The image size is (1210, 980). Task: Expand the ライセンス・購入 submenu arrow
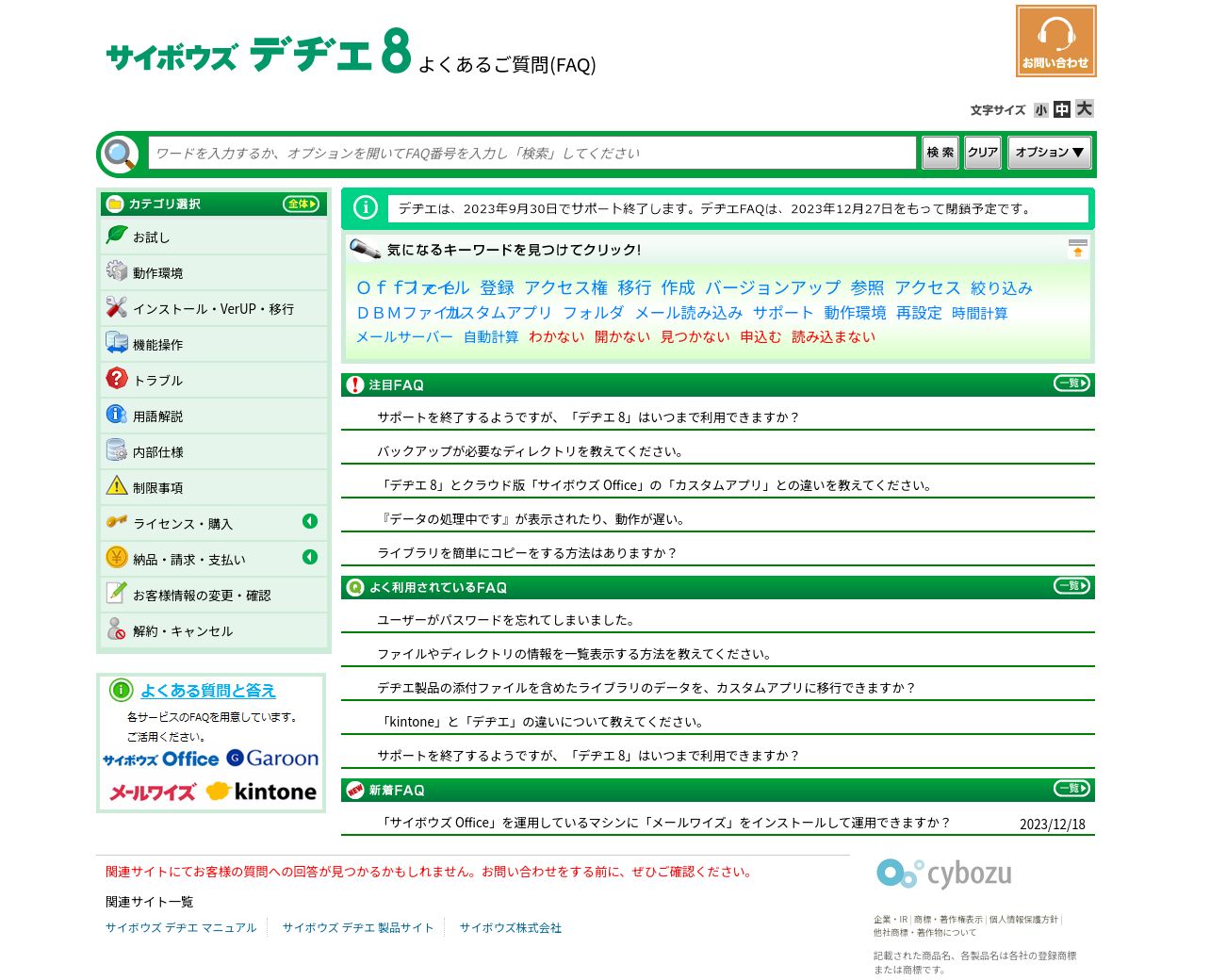pyautogui.click(x=310, y=521)
